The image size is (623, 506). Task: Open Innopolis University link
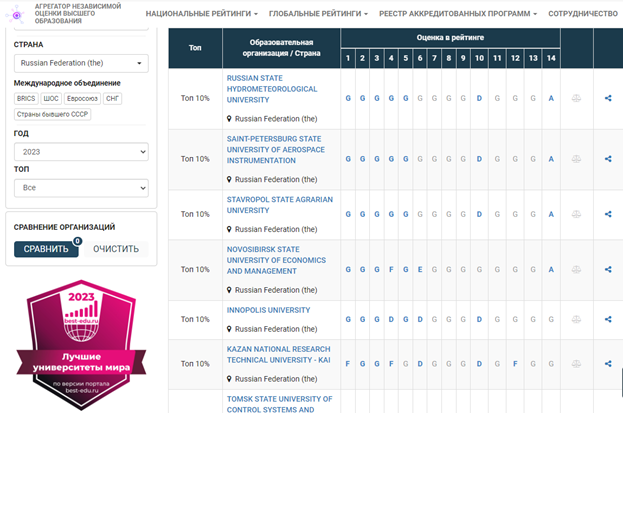268,310
